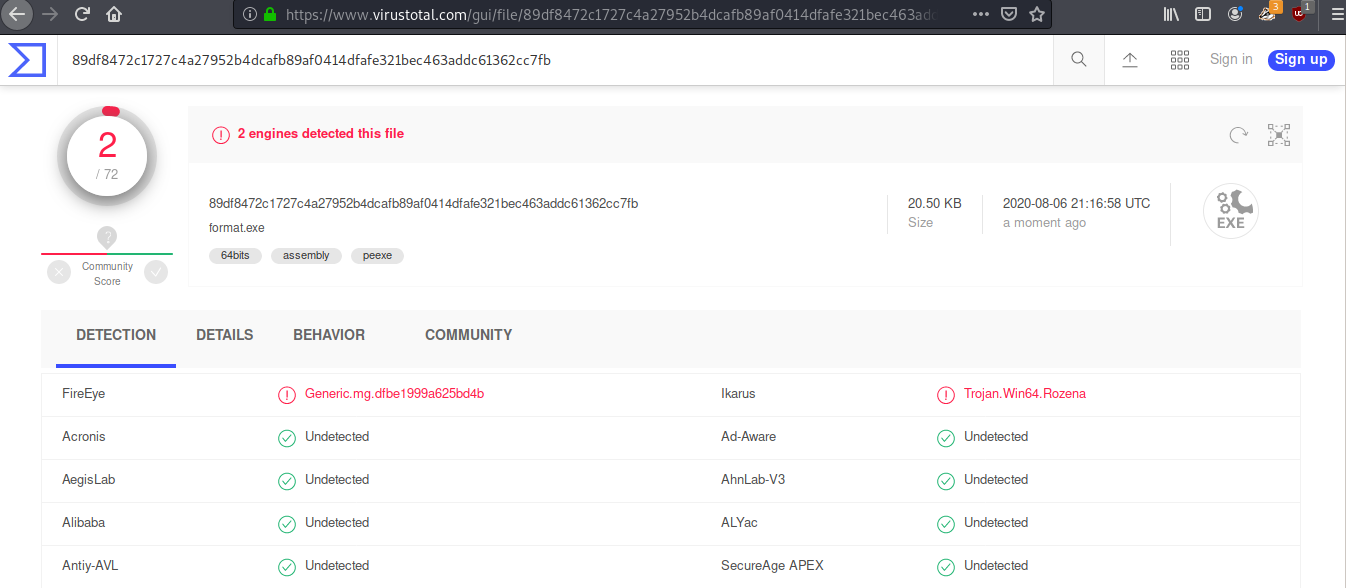Toggle the browser sidebar icon
Image resolution: width=1346 pixels, height=588 pixels.
(1203, 15)
